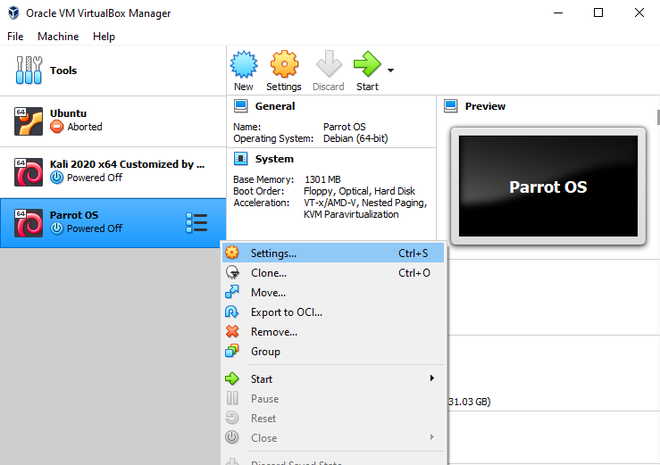Click the 'Debian (64-bit)' operating system value
The height and width of the screenshot is (465, 660).
[356, 138]
